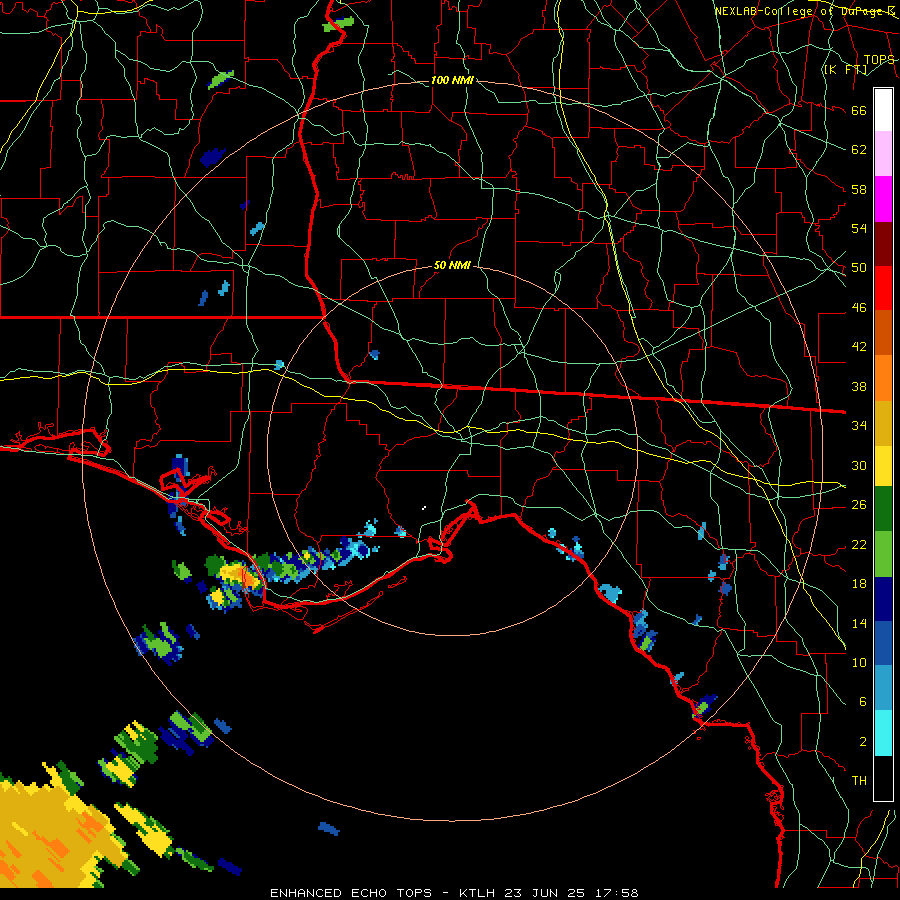The width and height of the screenshot is (900, 900).
Task: Select the white 66 kft legend swatch
Action: click(883, 110)
